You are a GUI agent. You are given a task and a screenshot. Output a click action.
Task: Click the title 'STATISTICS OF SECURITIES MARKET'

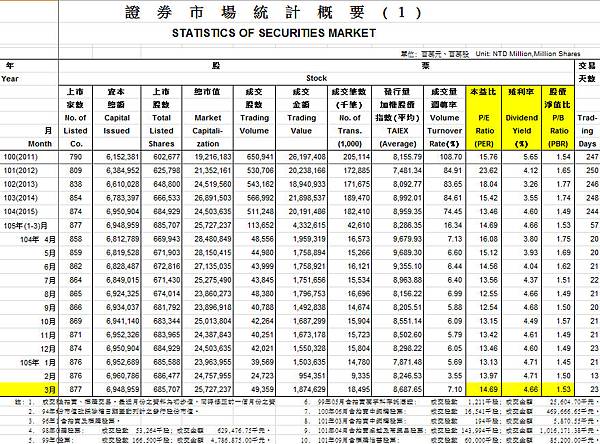point(274,33)
